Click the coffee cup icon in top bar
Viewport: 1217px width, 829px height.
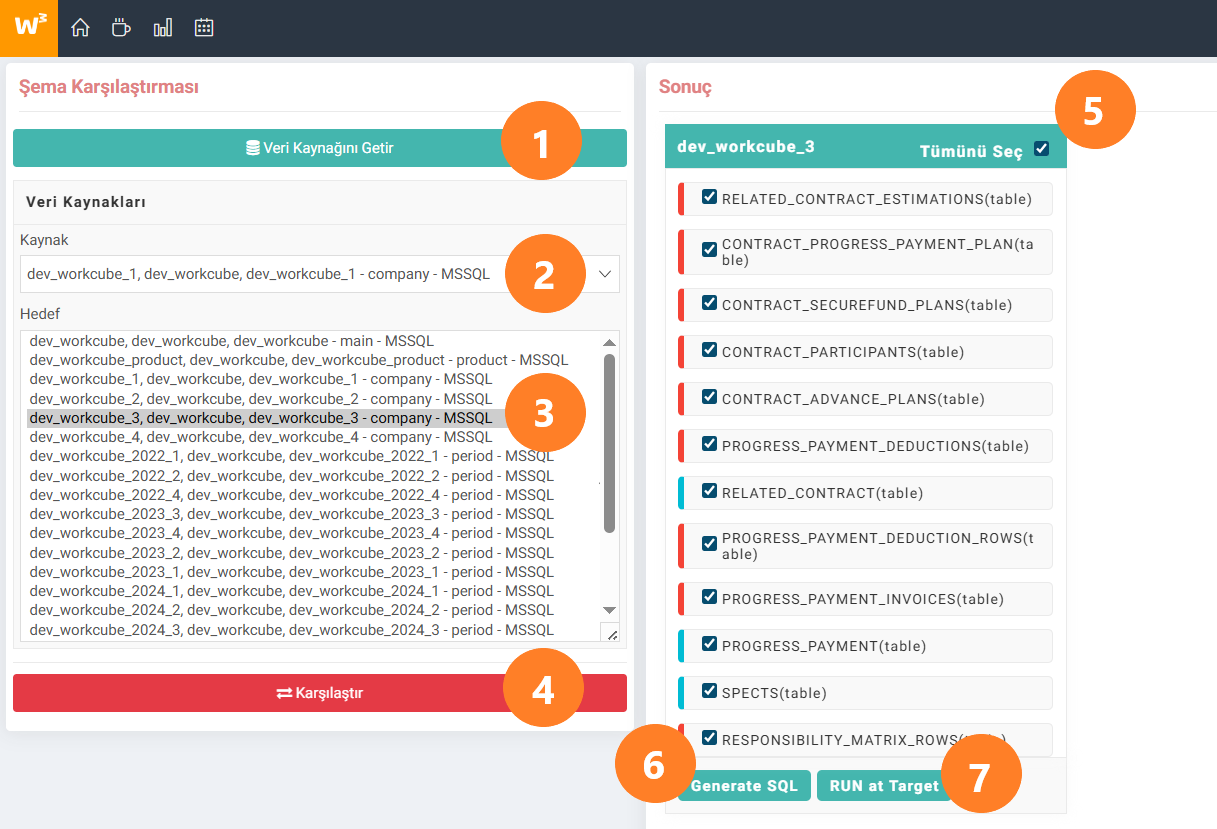coord(121,28)
